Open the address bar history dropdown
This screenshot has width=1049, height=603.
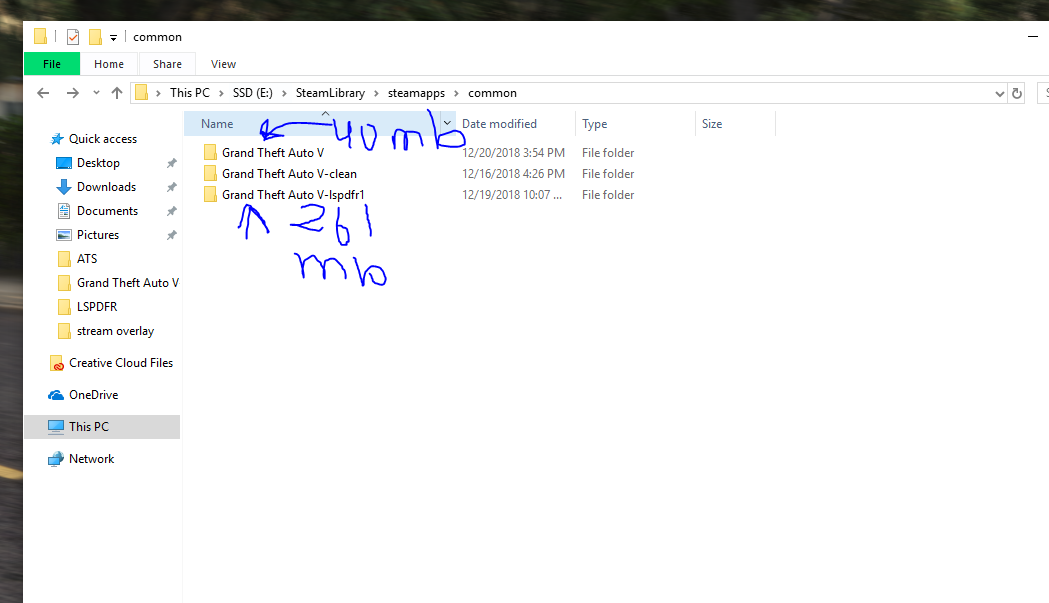pos(999,94)
